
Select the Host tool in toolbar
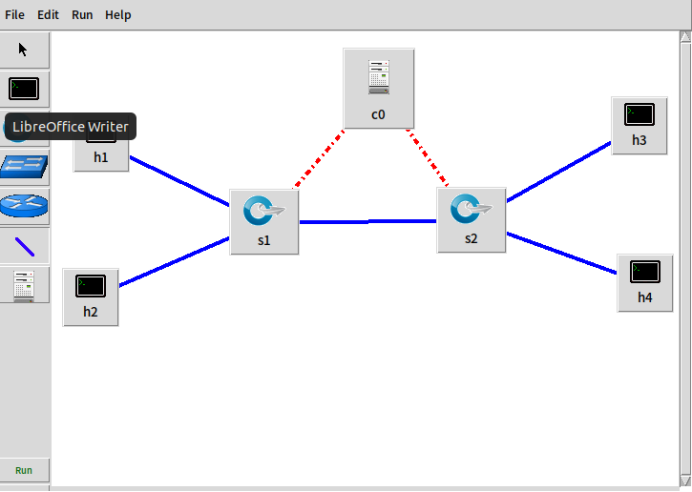point(24,89)
